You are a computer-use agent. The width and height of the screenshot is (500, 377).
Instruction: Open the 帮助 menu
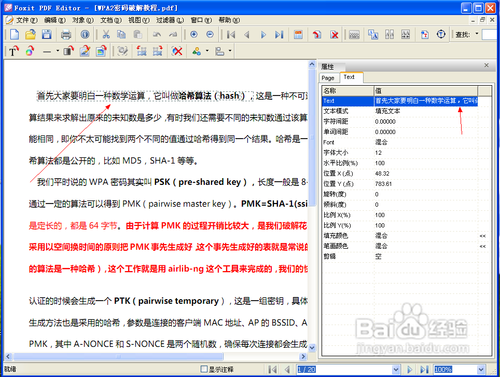pos(229,20)
